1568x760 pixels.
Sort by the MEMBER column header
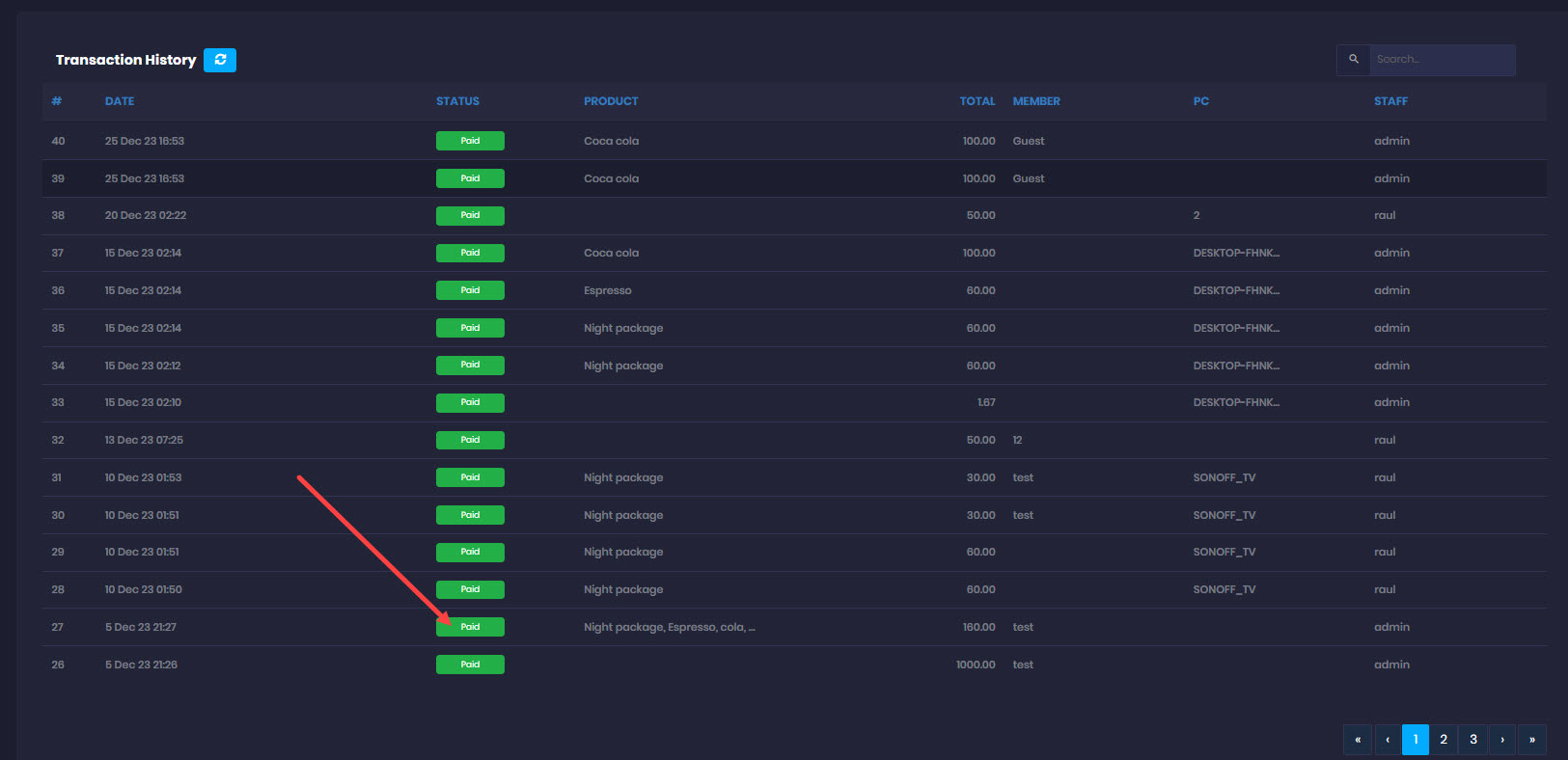[1036, 101]
